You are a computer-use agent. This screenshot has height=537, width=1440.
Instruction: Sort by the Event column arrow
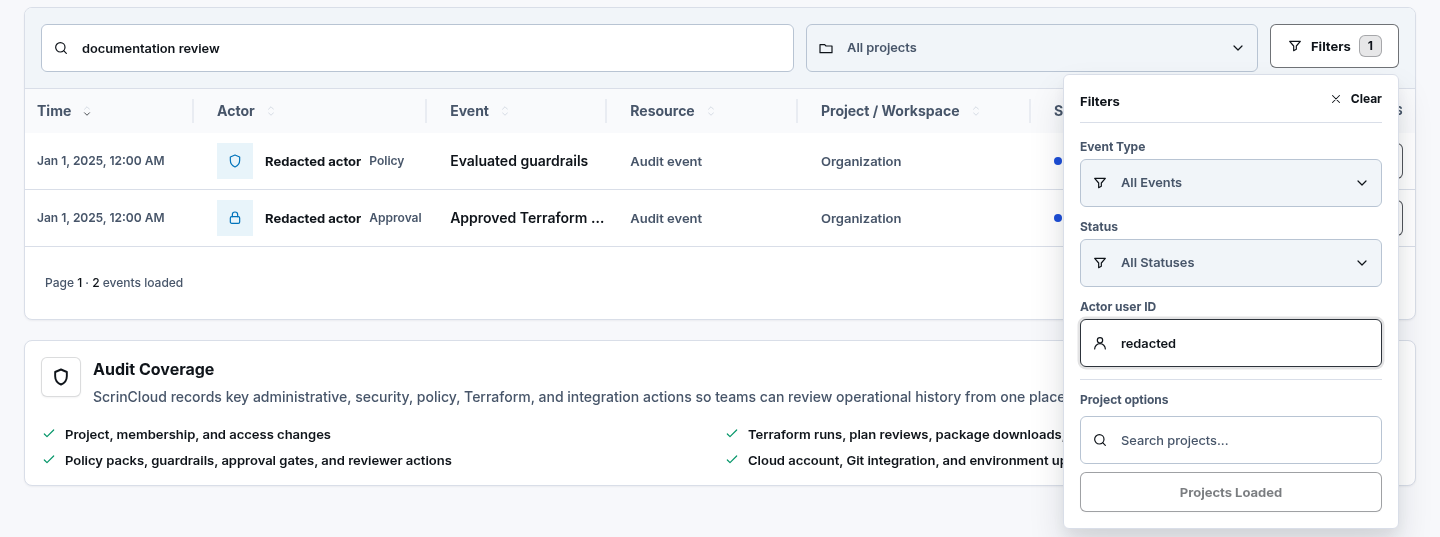point(505,112)
